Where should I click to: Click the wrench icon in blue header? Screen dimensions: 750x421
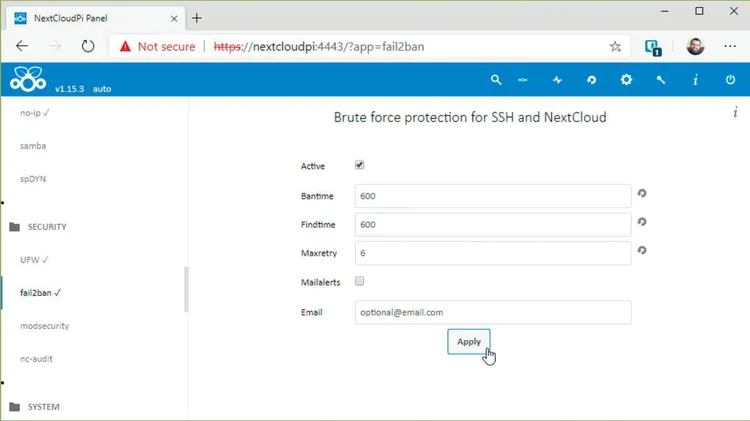[x=661, y=80]
